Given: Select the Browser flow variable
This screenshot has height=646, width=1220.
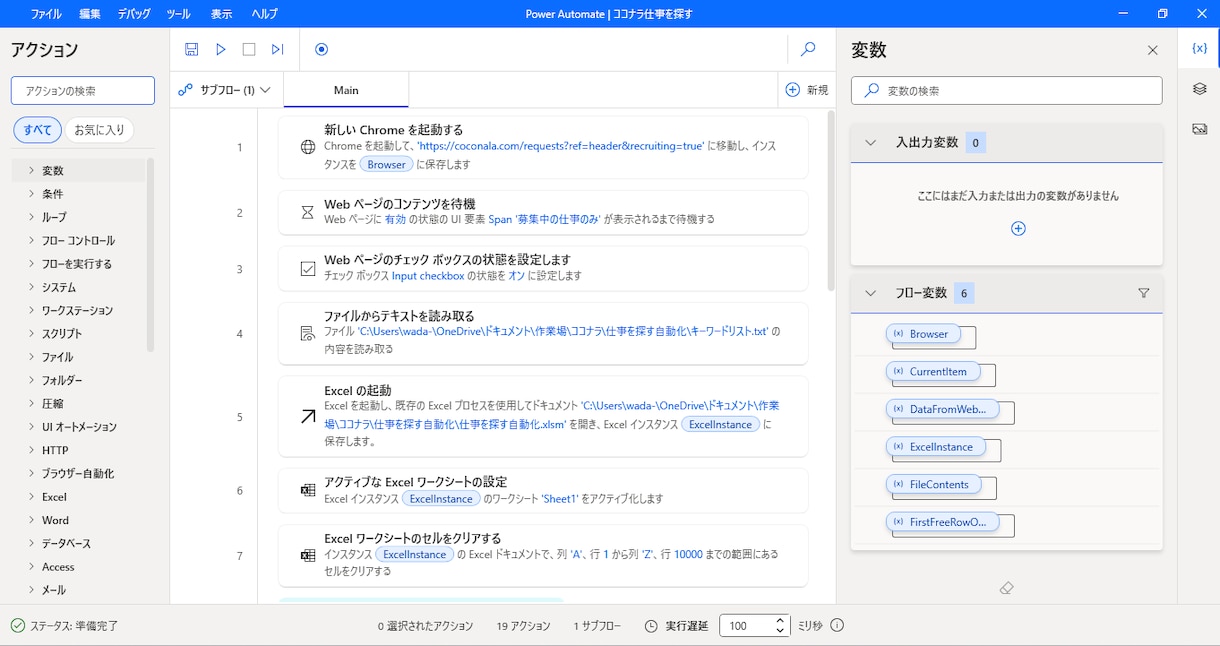Looking at the screenshot, I should click(921, 334).
